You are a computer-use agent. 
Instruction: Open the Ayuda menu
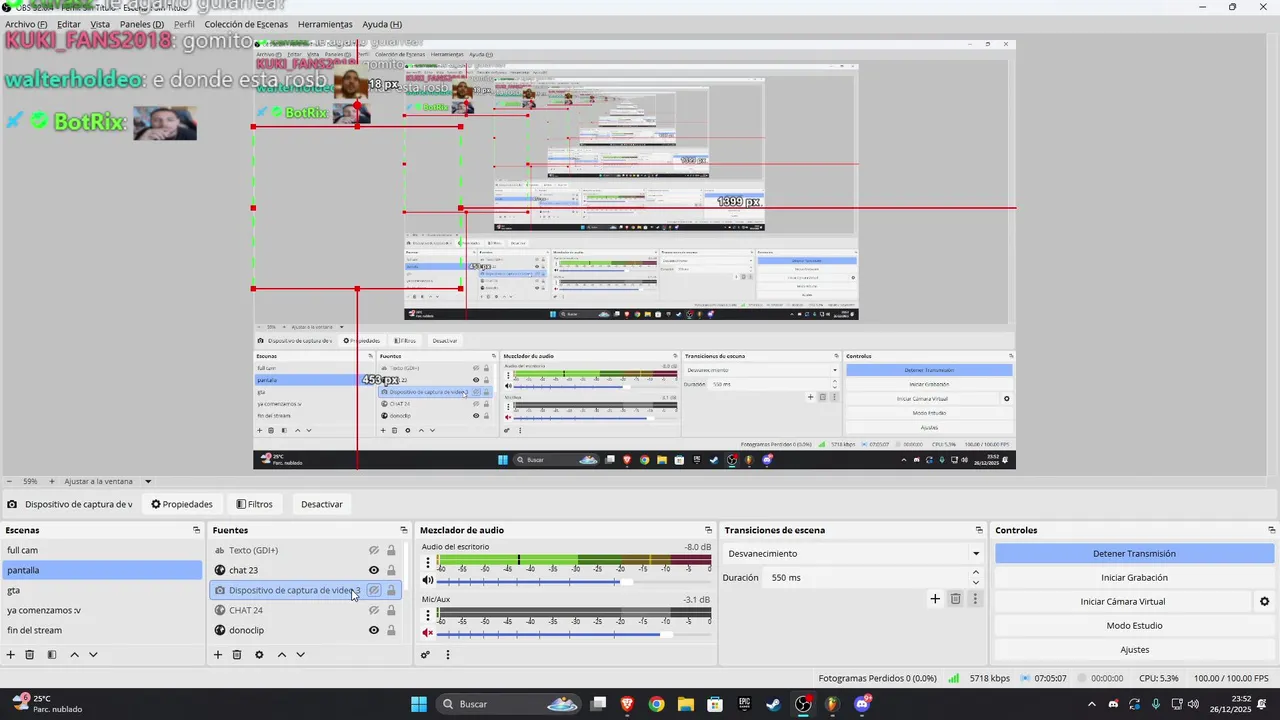click(x=382, y=24)
